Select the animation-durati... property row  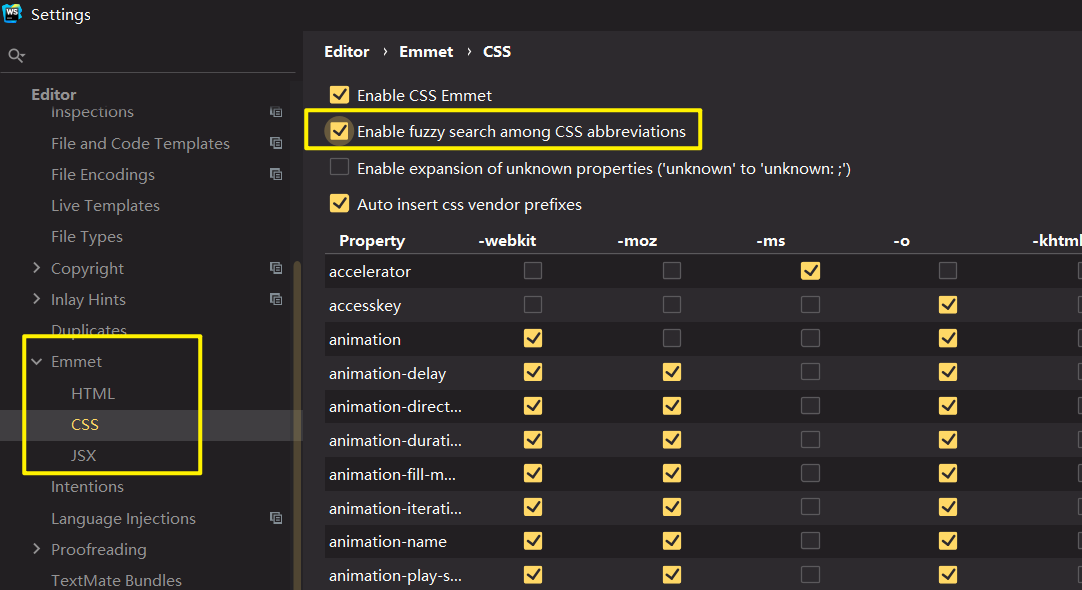point(703,440)
